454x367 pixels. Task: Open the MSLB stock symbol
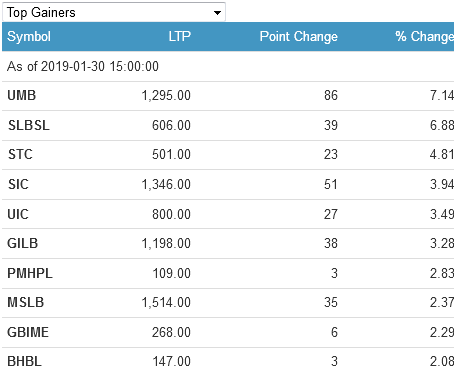(x=26, y=303)
